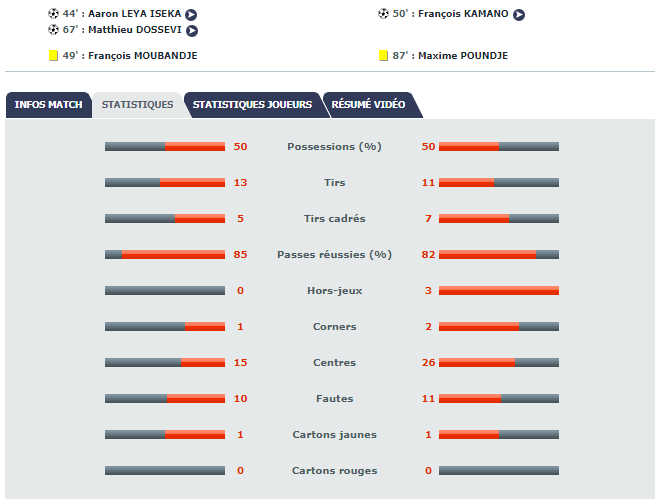The image size is (659, 503).
Task: Click soccer ball icon beside 50' goal
Action: click(384, 14)
